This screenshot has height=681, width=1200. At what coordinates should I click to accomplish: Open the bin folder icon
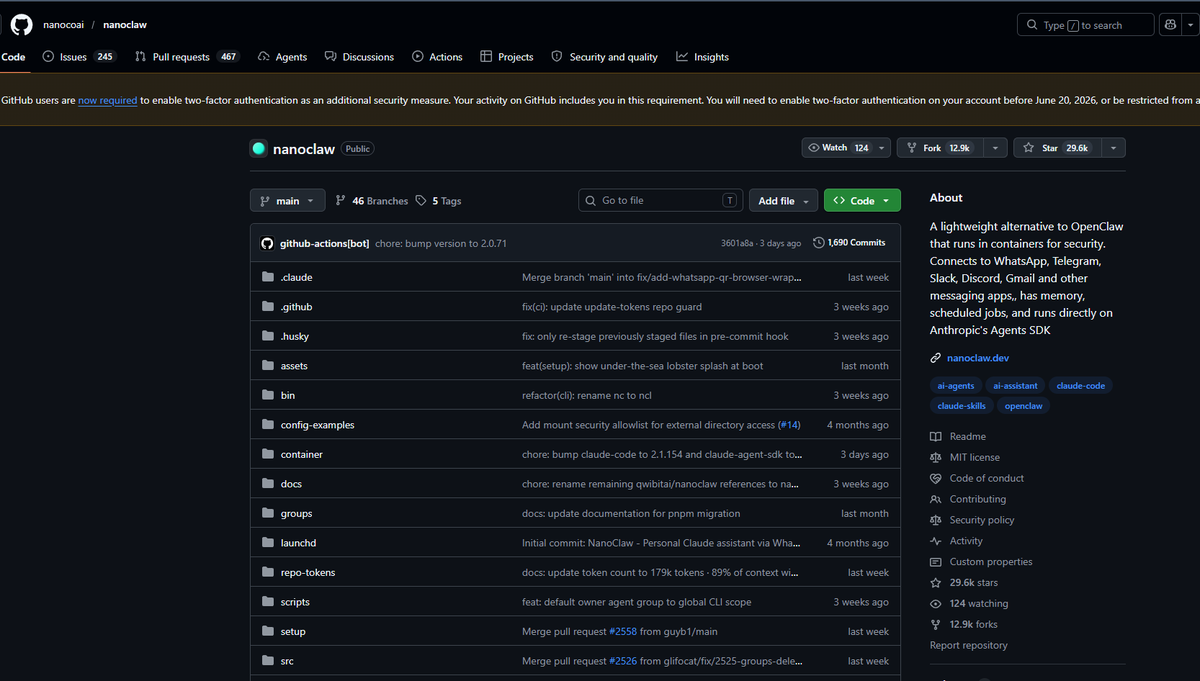(268, 395)
